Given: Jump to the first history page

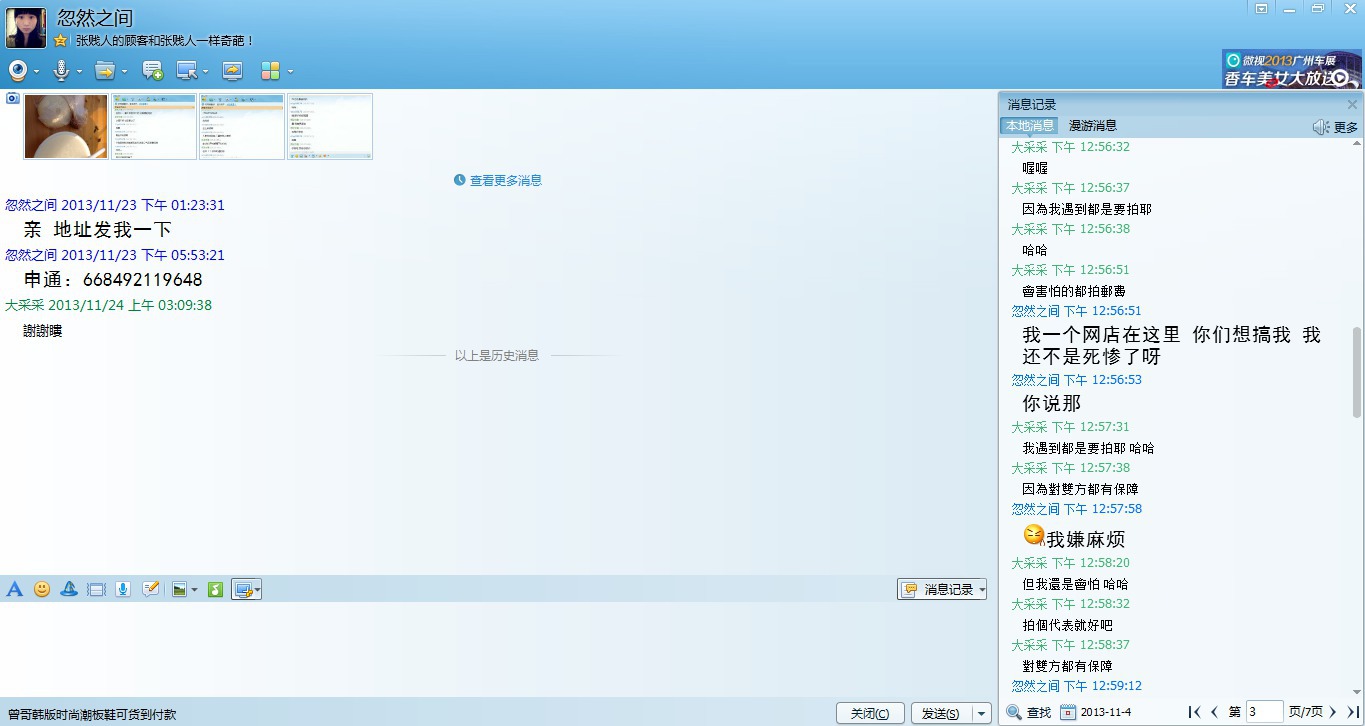Looking at the screenshot, I should (x=1194, y=712).
